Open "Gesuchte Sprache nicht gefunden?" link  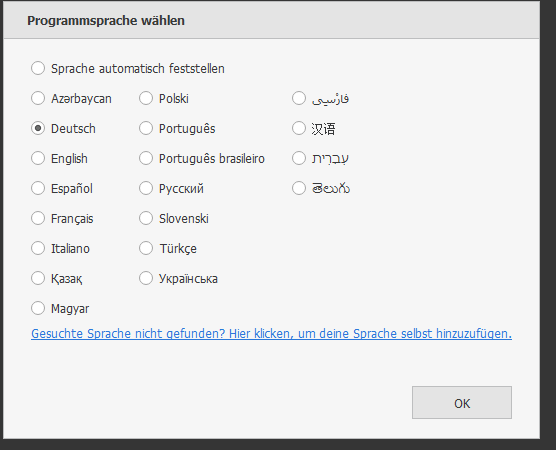coord(271,334)
